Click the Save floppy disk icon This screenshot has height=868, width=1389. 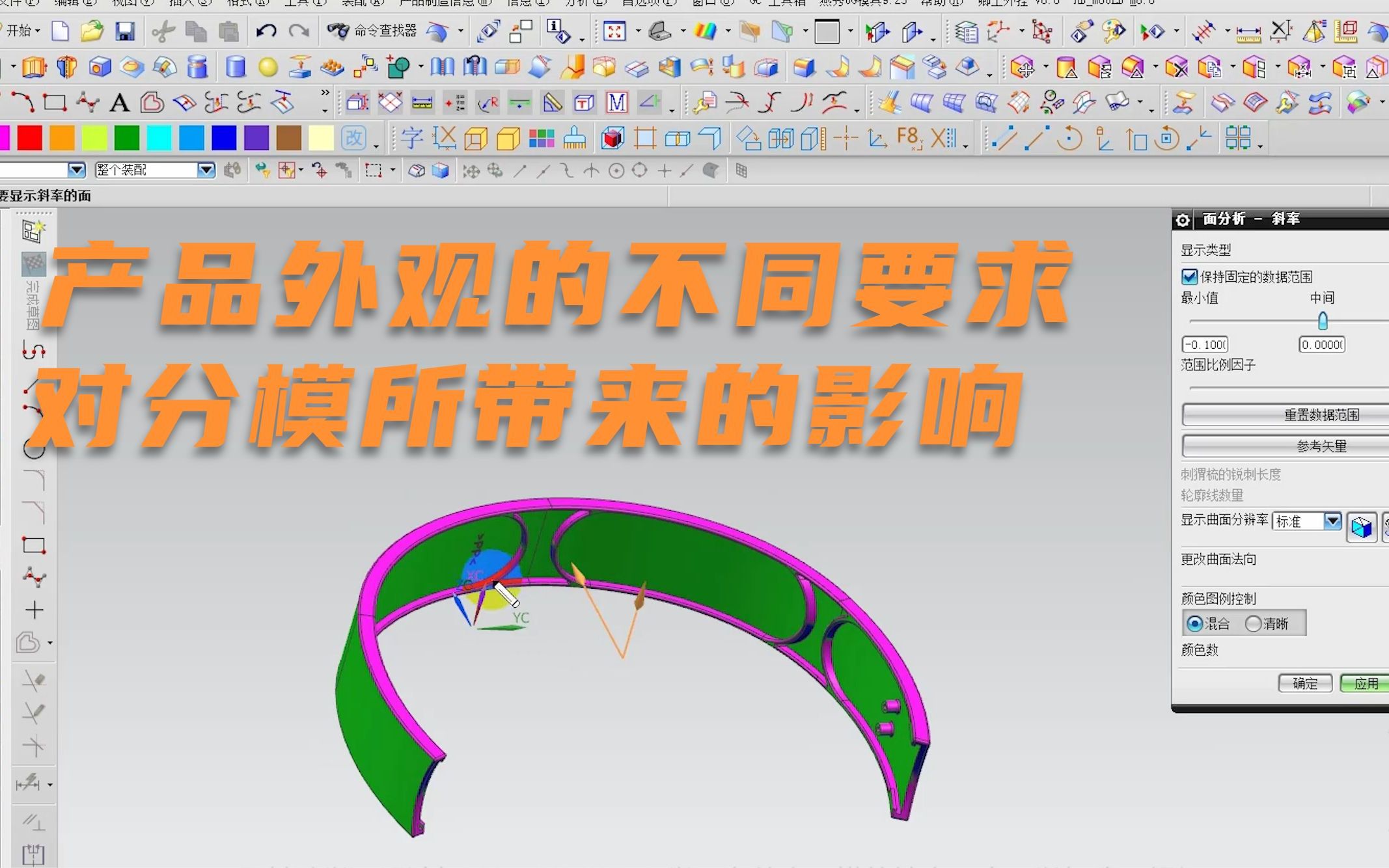point(124,31)
